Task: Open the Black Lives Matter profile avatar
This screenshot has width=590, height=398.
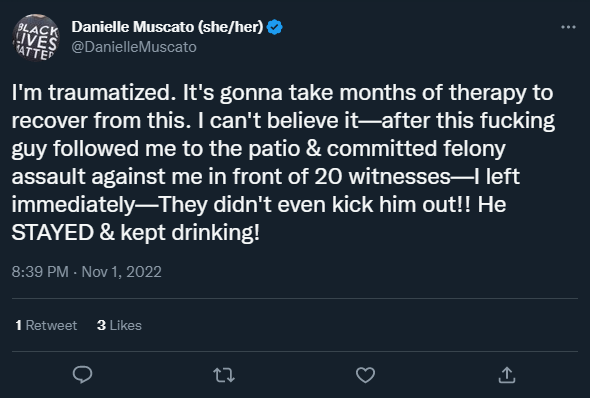Action: click(x=36, y=38)
